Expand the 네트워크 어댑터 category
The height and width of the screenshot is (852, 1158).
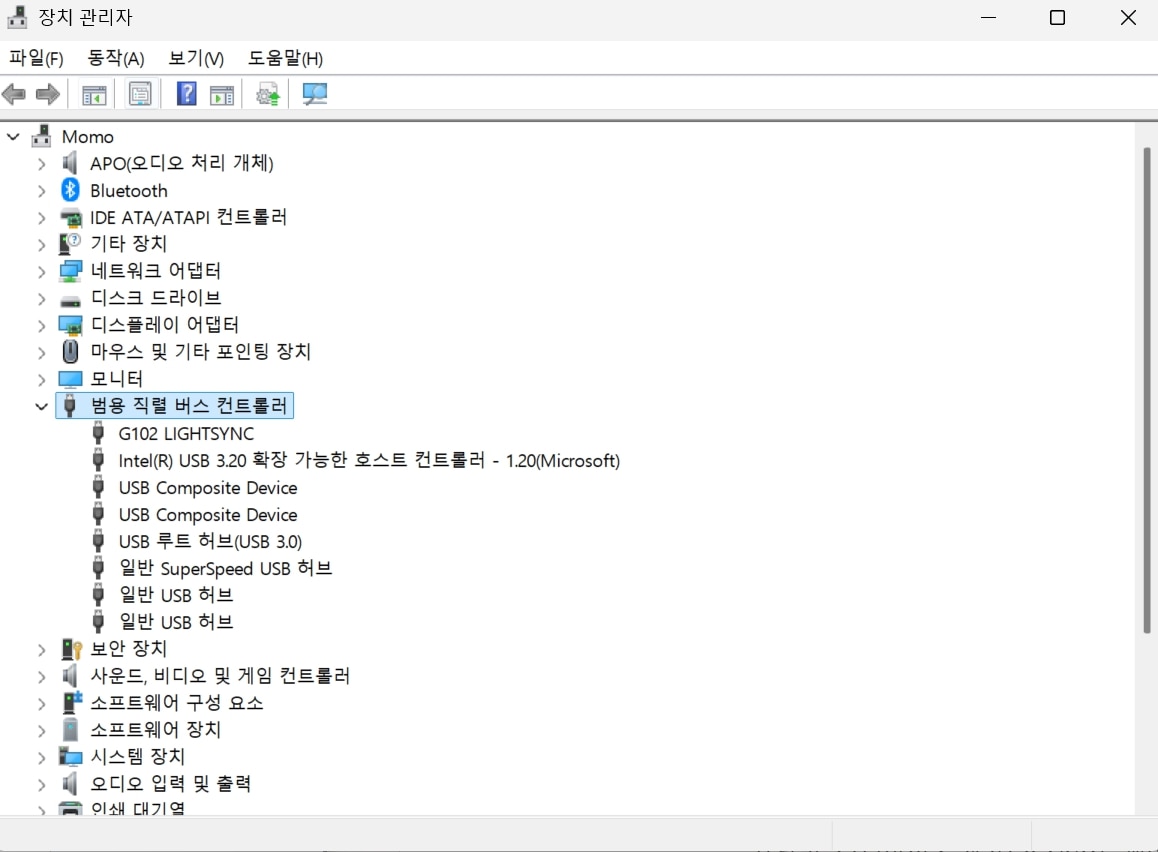pyautogui.click(x=41, y=272)
